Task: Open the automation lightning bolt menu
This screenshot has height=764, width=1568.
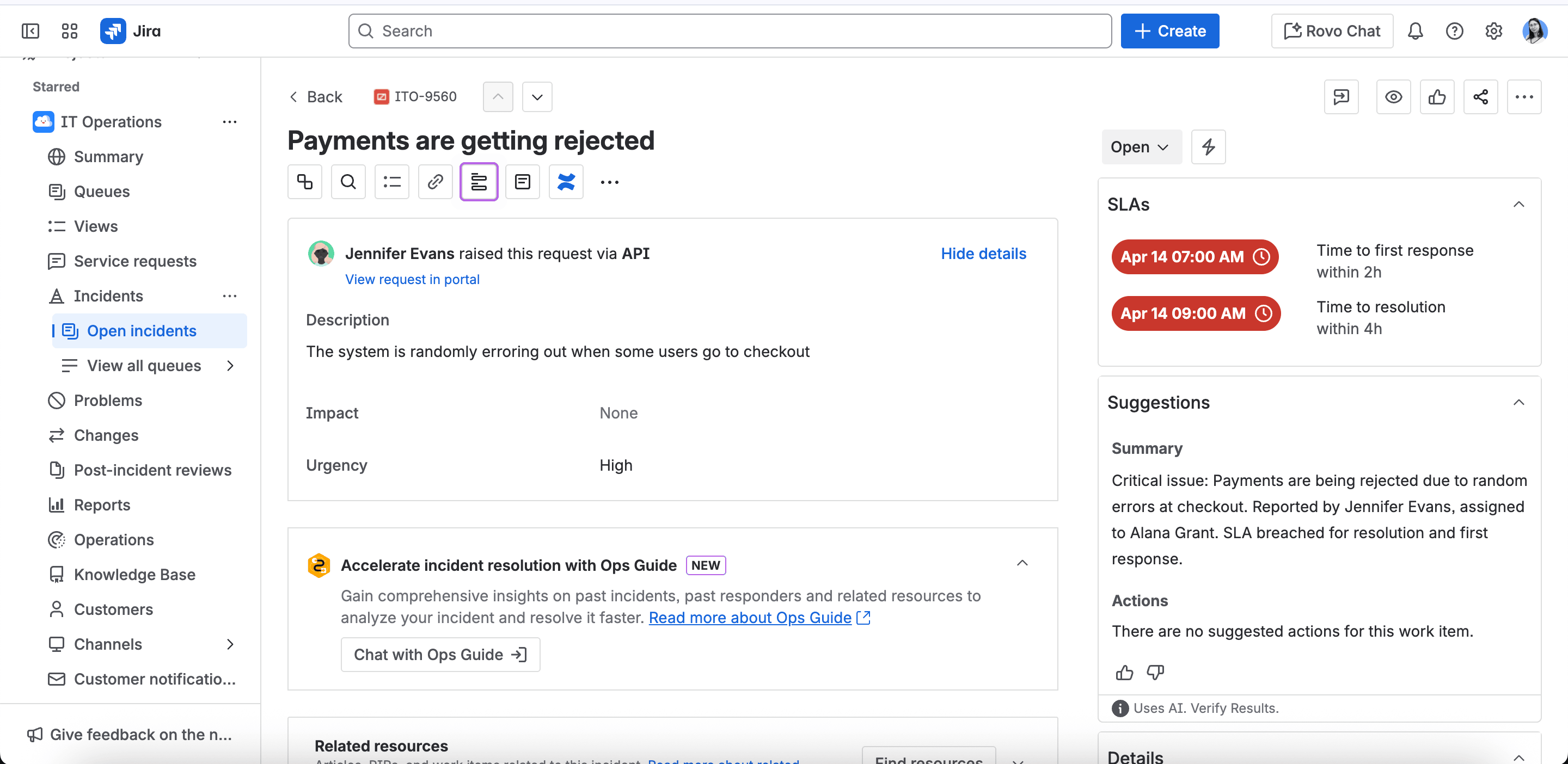Action: (1208, 146)
